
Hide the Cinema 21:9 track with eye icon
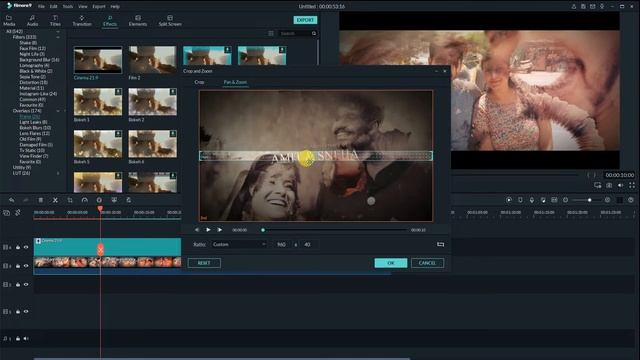(x=26, y=247)
